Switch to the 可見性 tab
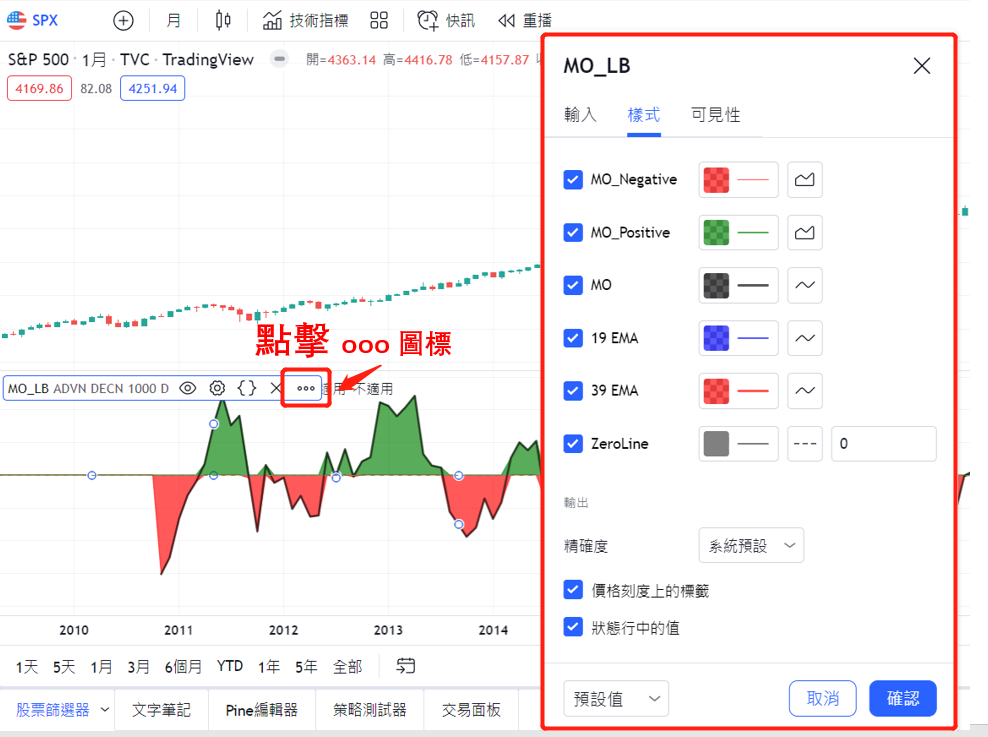The width and height of the screenshot is (988, 737). pyautogui.click(x=715, y=115)
